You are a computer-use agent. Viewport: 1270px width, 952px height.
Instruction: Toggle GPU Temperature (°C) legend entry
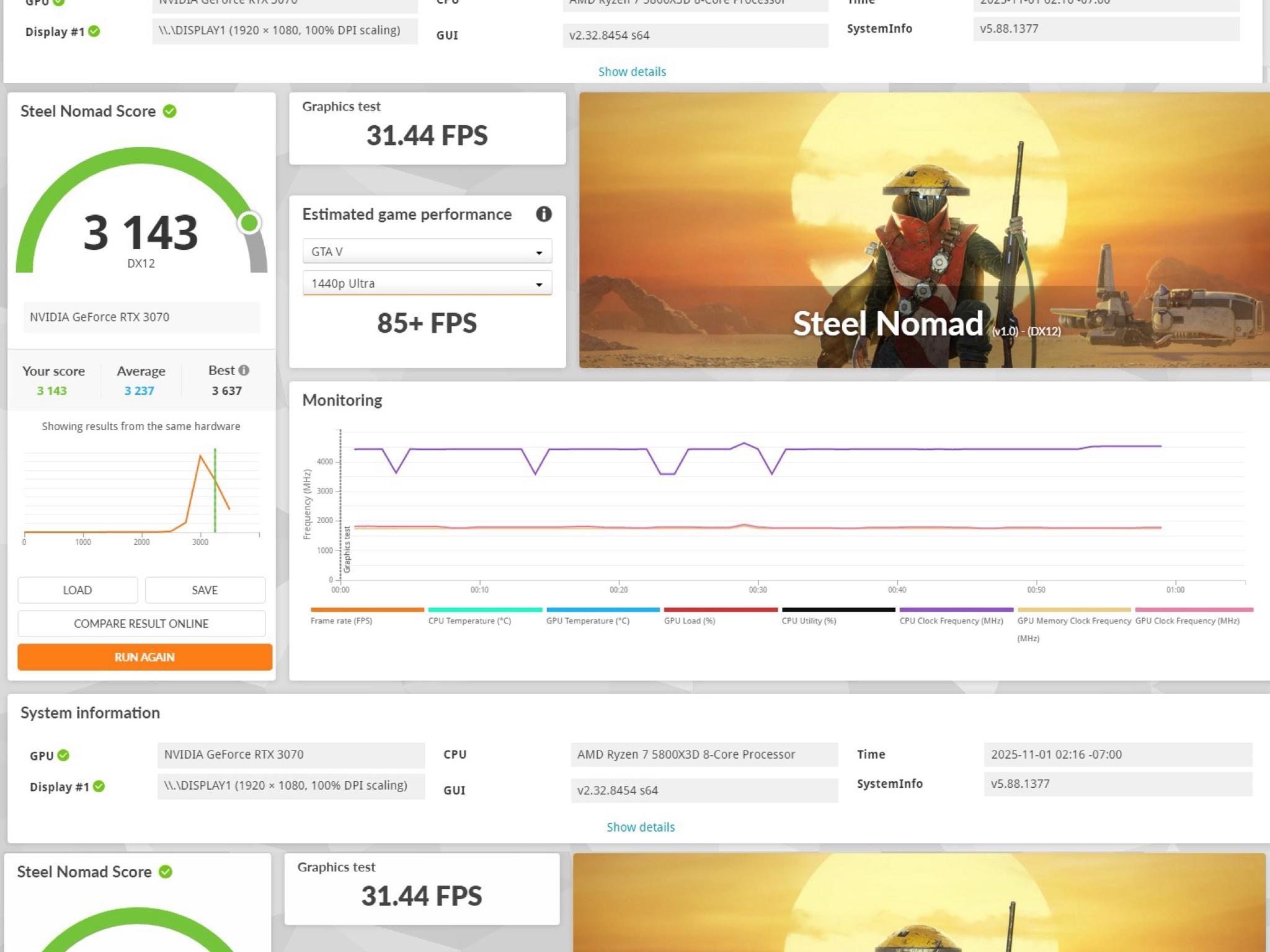603,615
